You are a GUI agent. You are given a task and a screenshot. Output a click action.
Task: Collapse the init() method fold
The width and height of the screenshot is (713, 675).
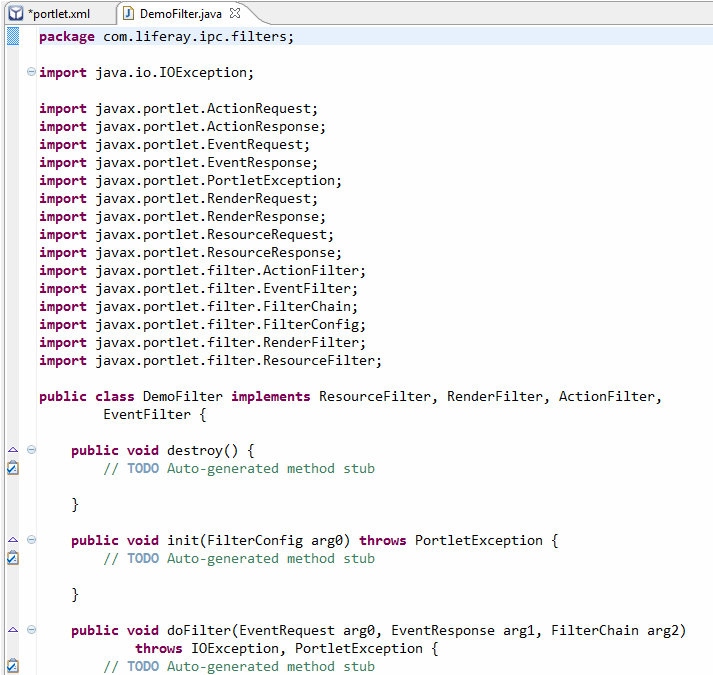coord(31,540)
